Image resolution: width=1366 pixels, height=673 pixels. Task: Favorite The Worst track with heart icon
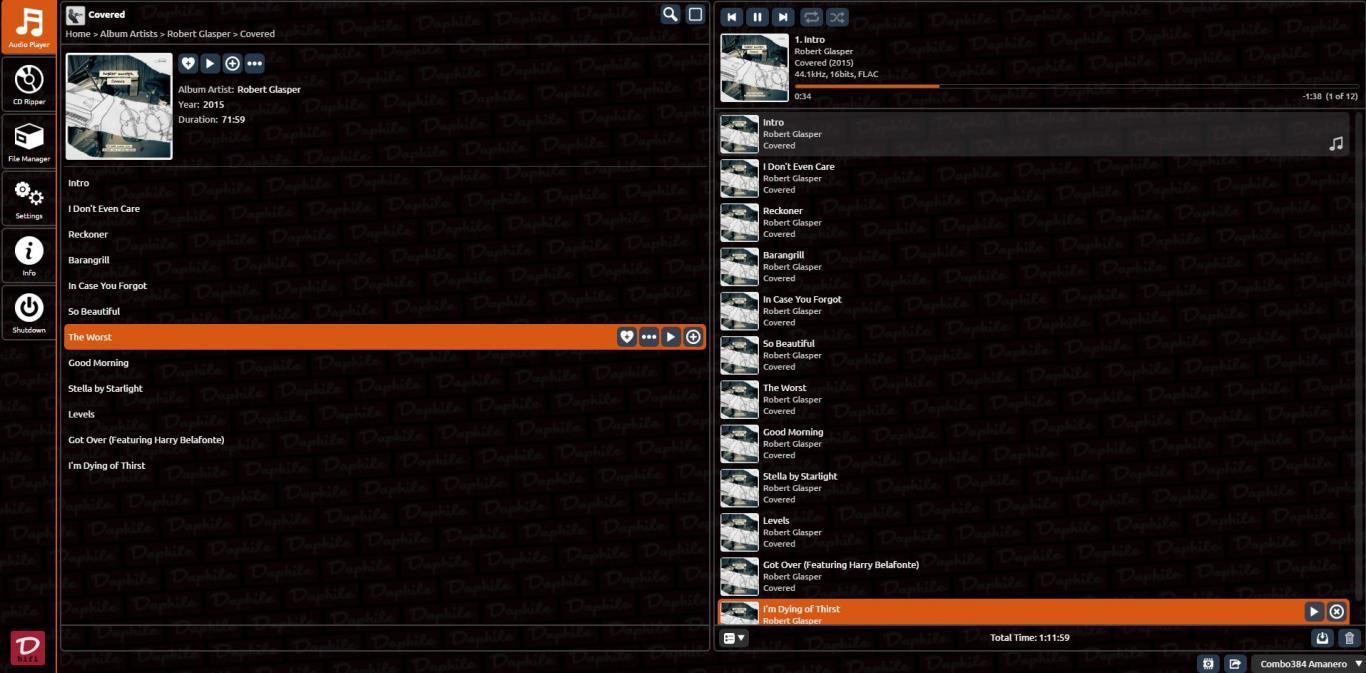click(627, 337)
